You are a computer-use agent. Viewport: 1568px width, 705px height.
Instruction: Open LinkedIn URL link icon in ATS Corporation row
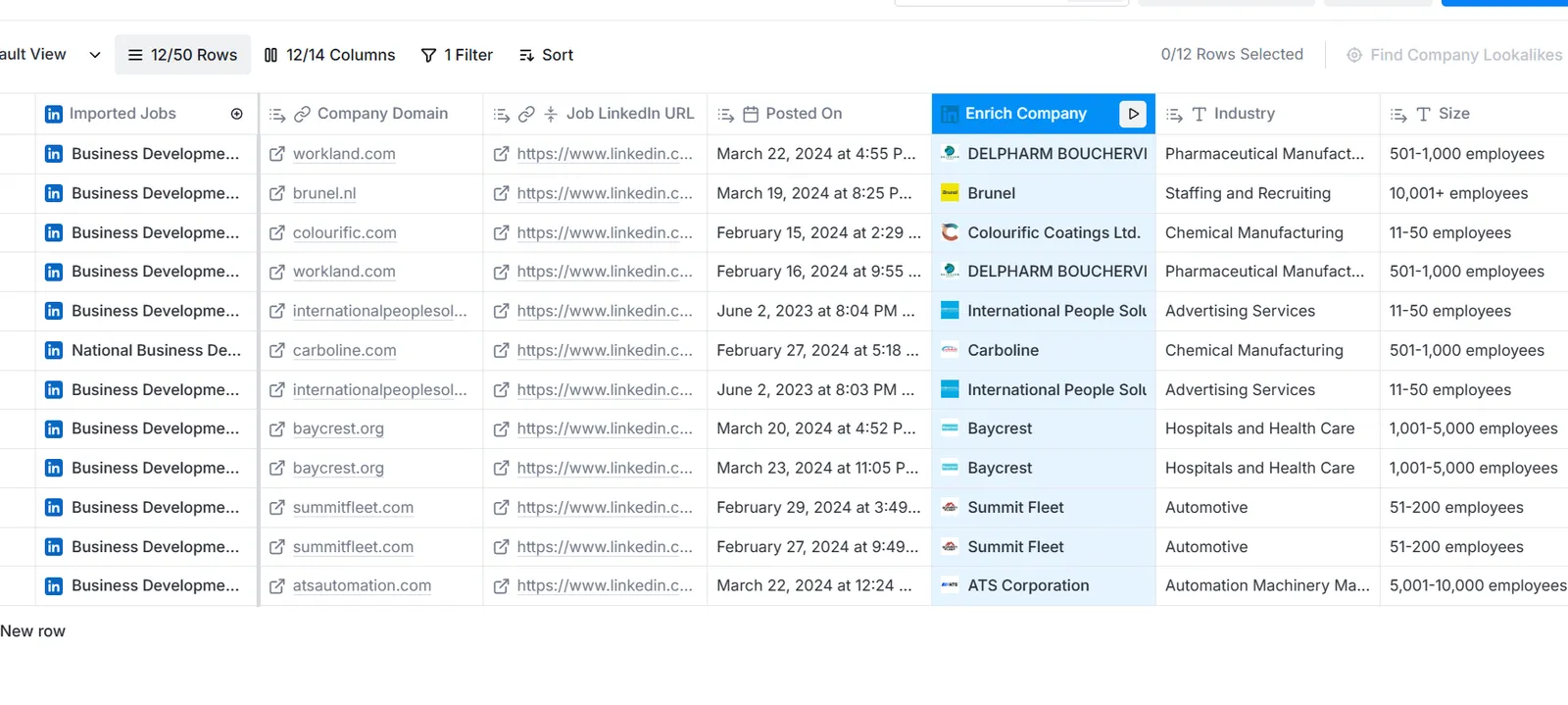tap(501, 585)
